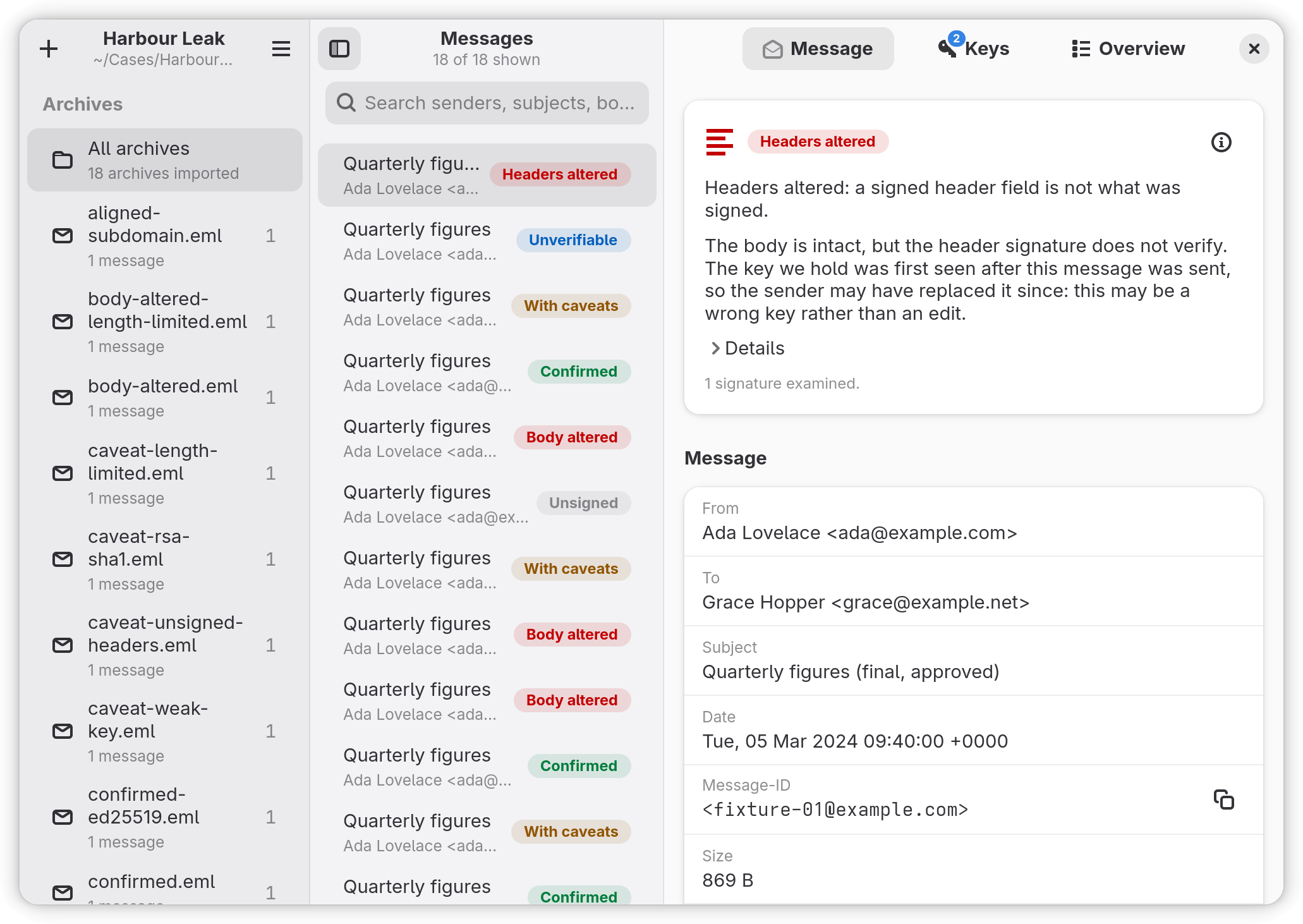Image resolution: width=1303 pixels, height=924 pixels.
Task: Click the subject Quarterly figures (final, approved)
Action: click(x=851, y=672)
